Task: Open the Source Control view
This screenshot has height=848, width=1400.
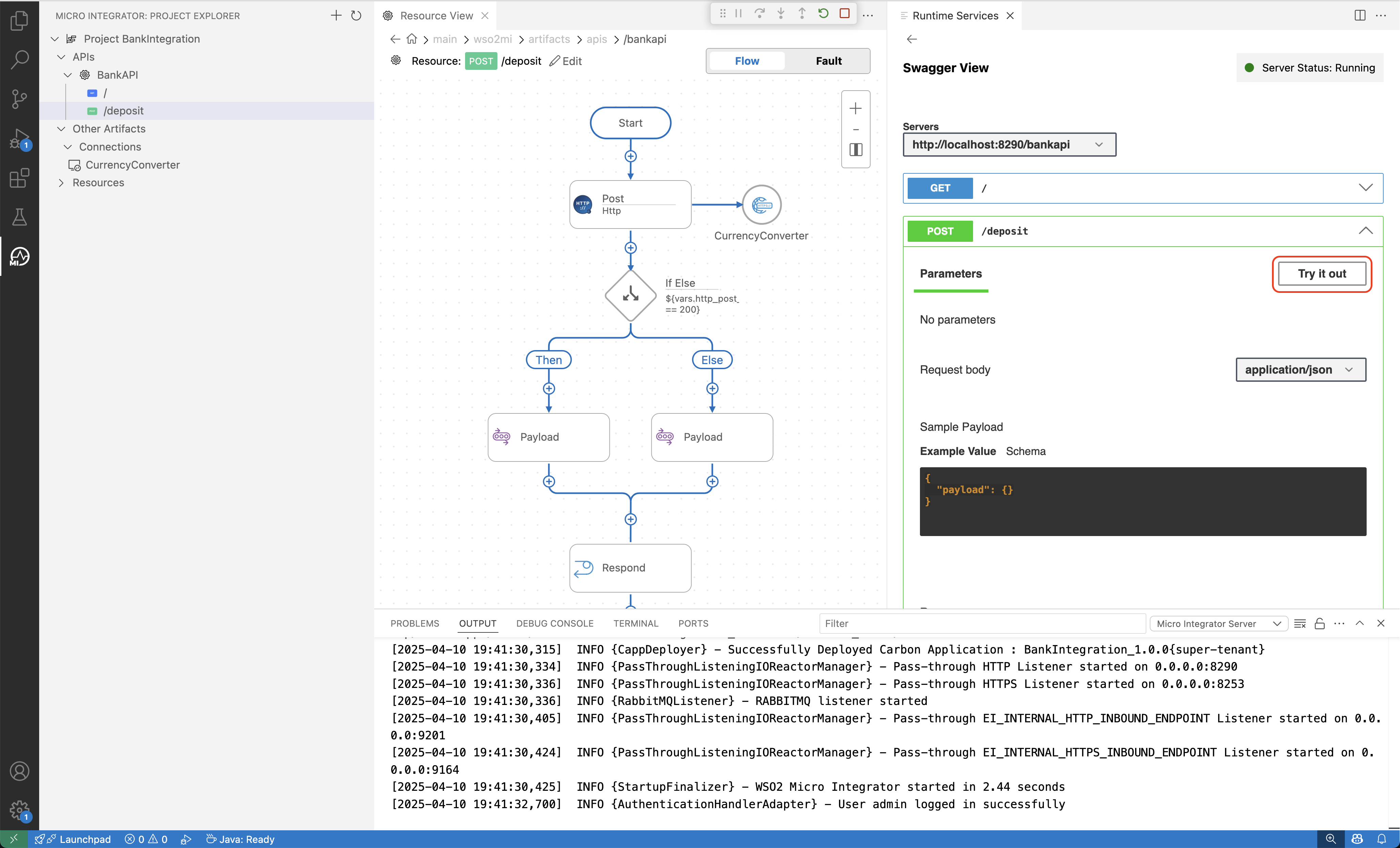Action: pos(19,99)
